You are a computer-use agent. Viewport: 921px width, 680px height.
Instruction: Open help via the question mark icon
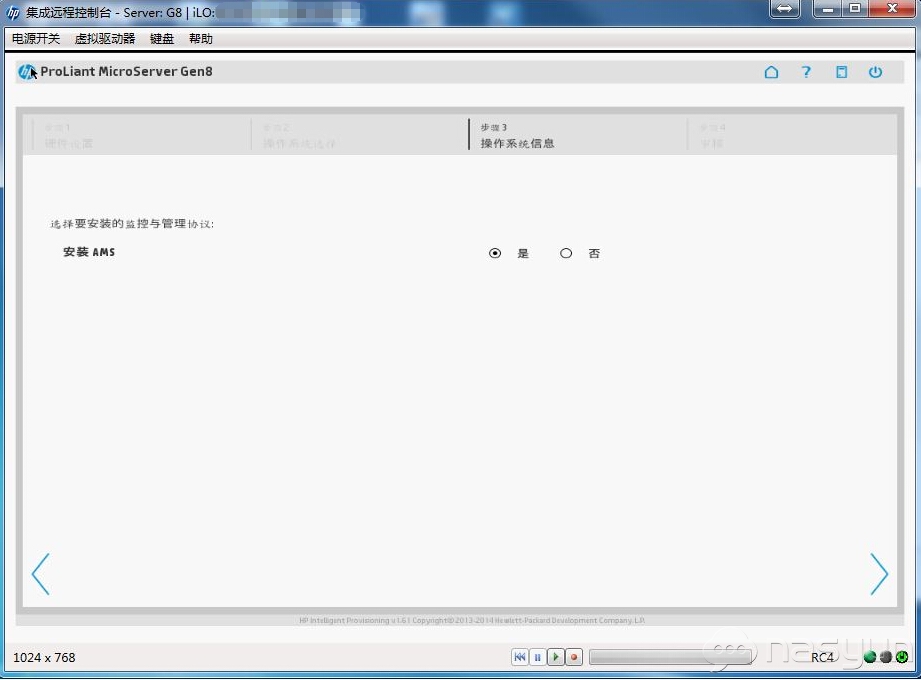(x=806, y=72)
